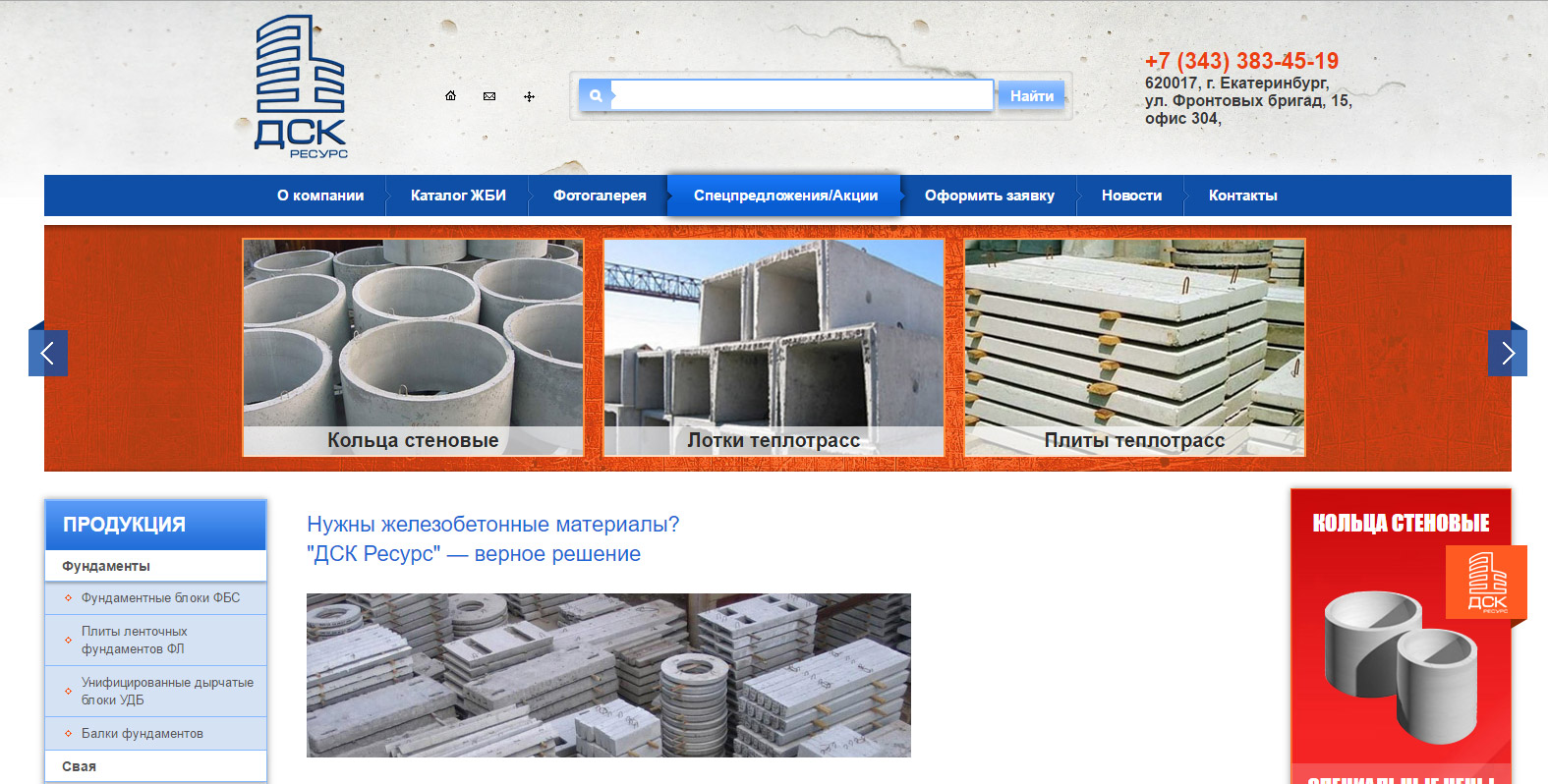
Task: Expand the Сваи category in sidebar
Action: click(80, 766)
